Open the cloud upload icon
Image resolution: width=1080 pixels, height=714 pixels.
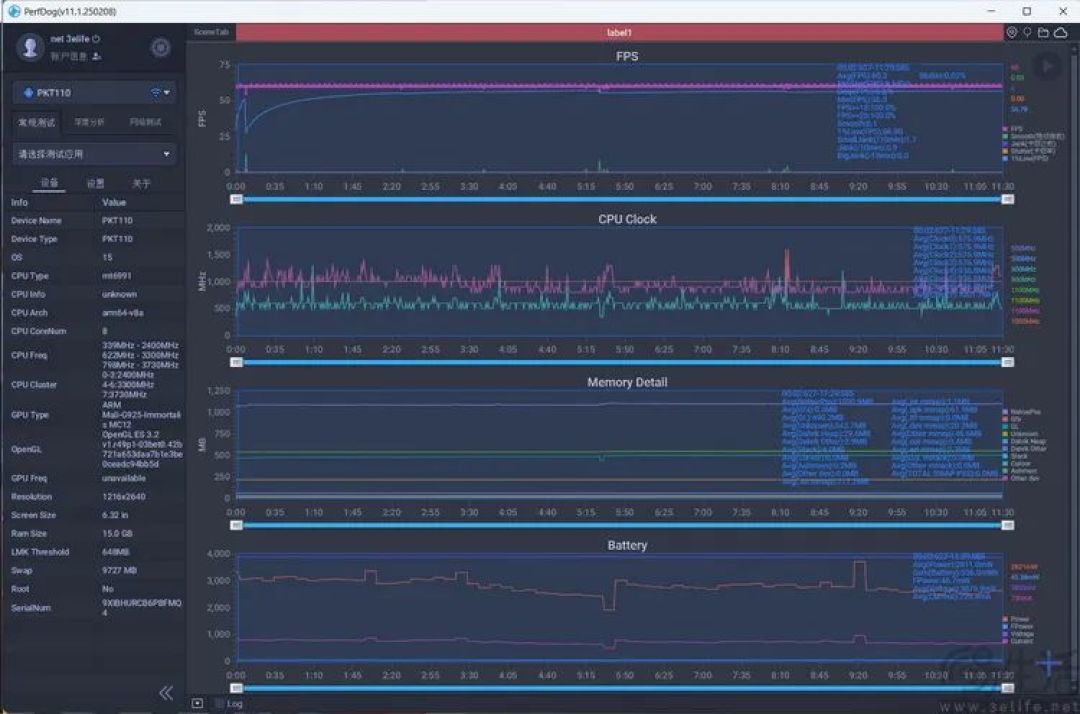(1061, 32)
